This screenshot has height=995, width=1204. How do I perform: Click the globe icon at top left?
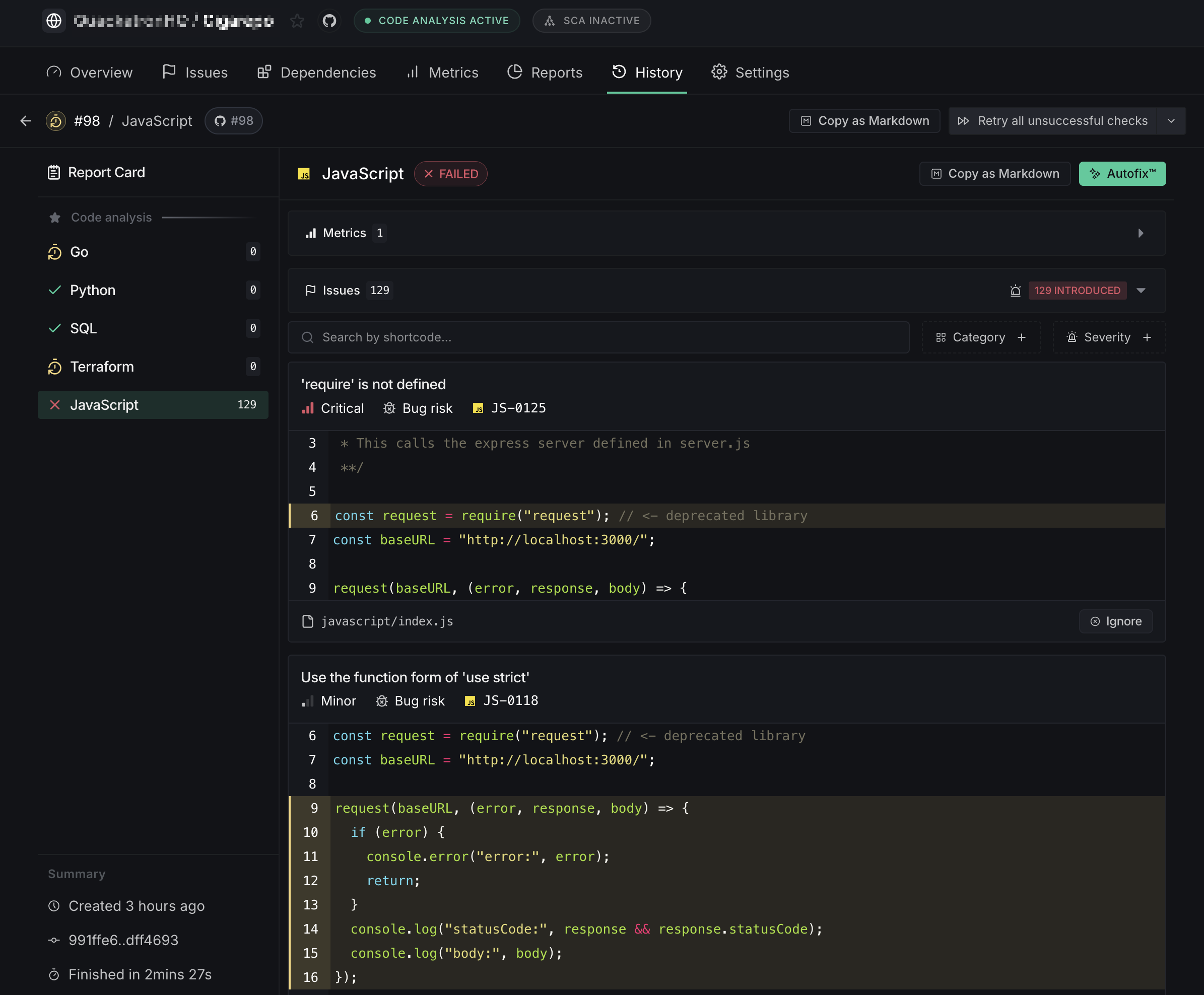click(x=54, y=21)
